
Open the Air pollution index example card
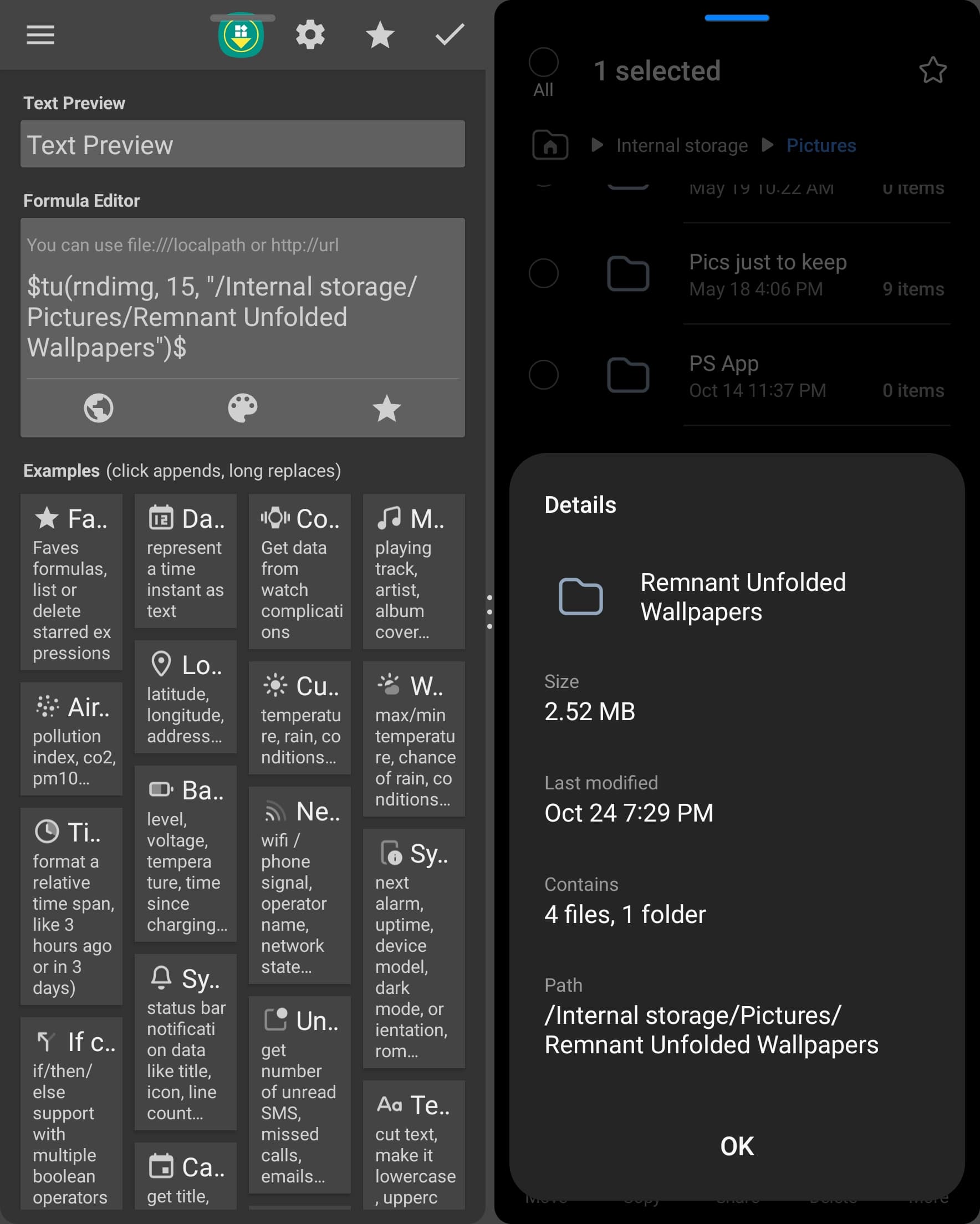coord(72,739)
